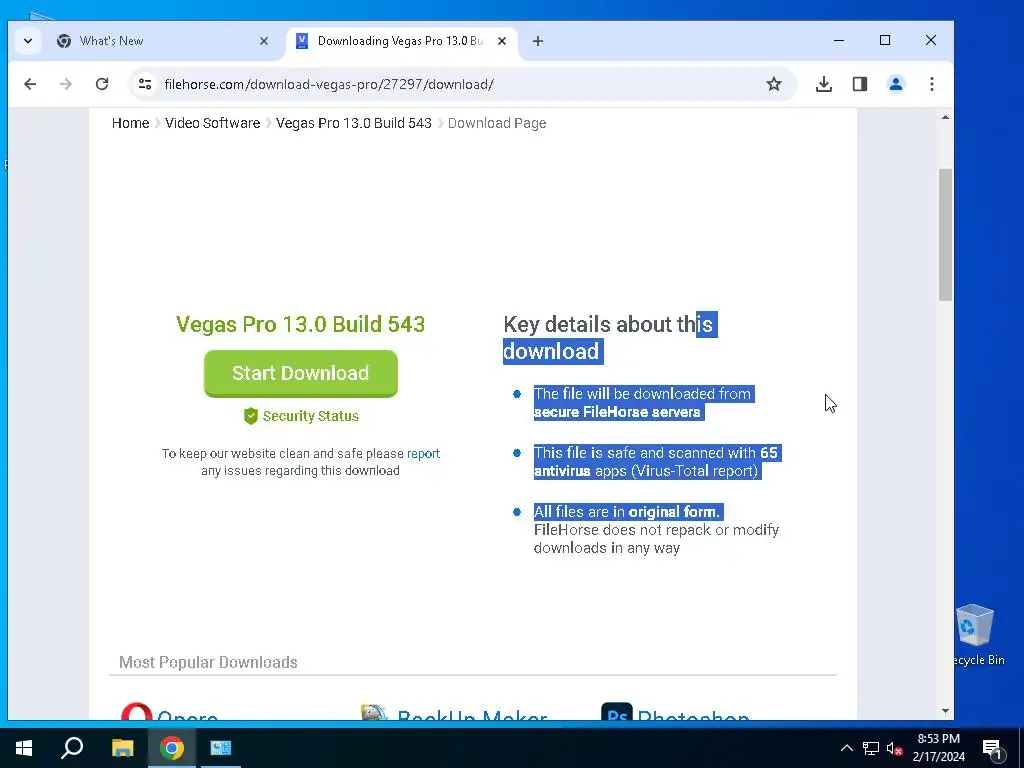Open the notification center
The width and height of the screenshot is (1024, 768).
[x=992, y=748]
